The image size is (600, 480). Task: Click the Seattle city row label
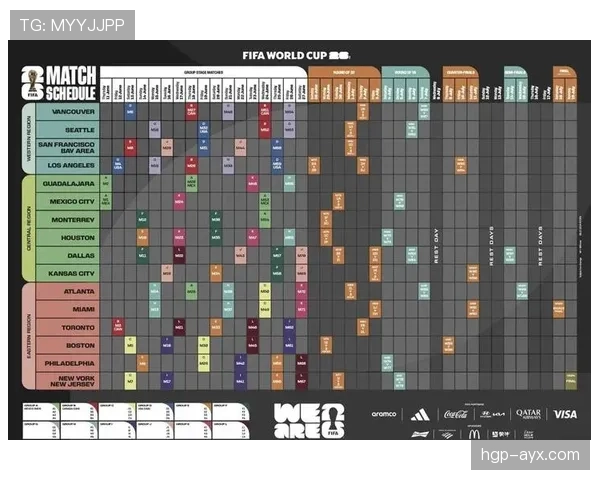point(68,130)
